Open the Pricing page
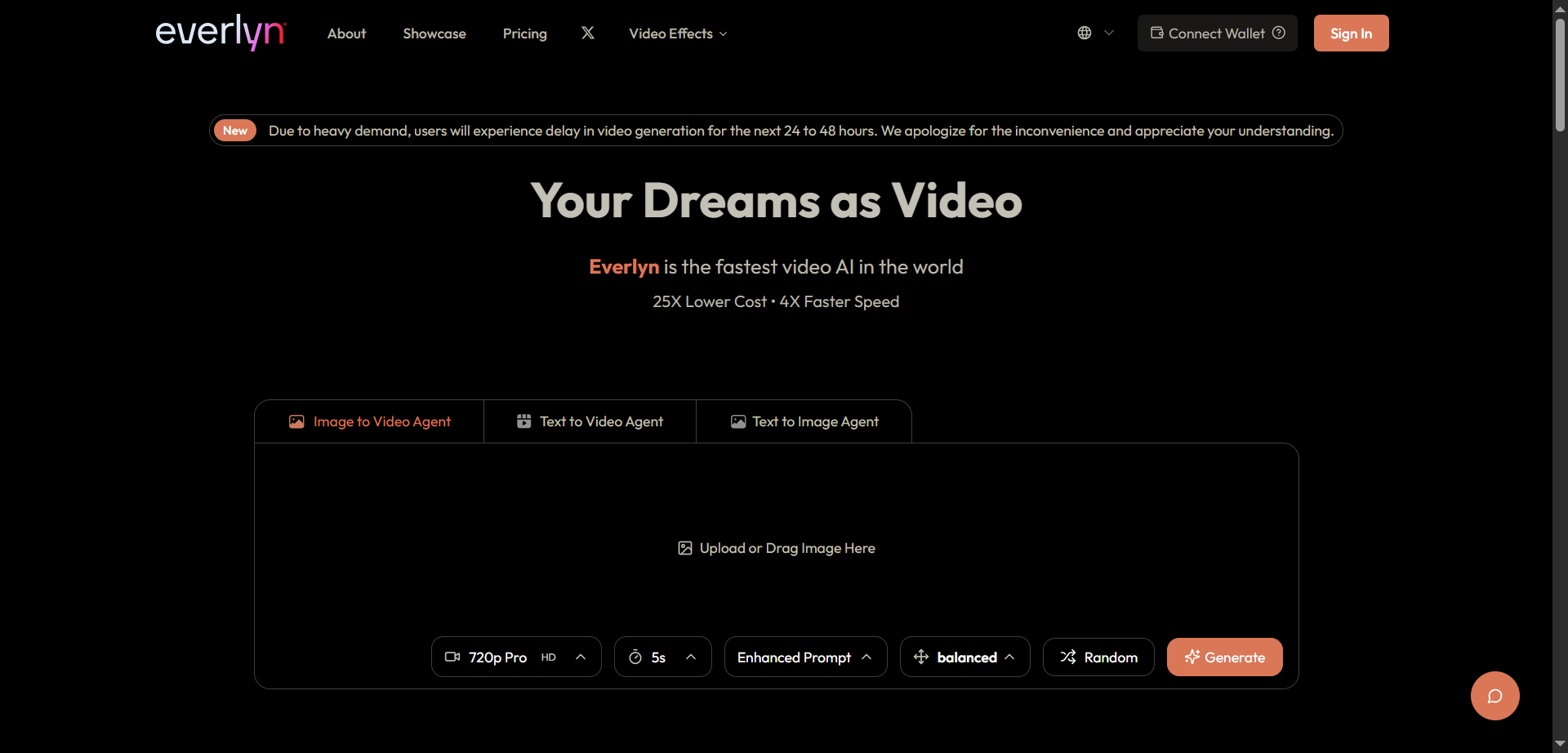The image size is (1568, 753). click(525, 33)
